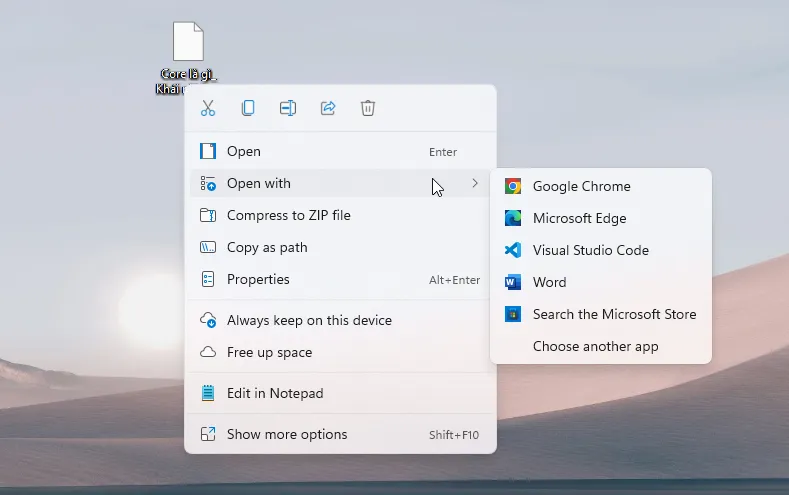Click the ZIP folder icon
The height and width of the screenshot is (495, 789).
click(208, 215)
